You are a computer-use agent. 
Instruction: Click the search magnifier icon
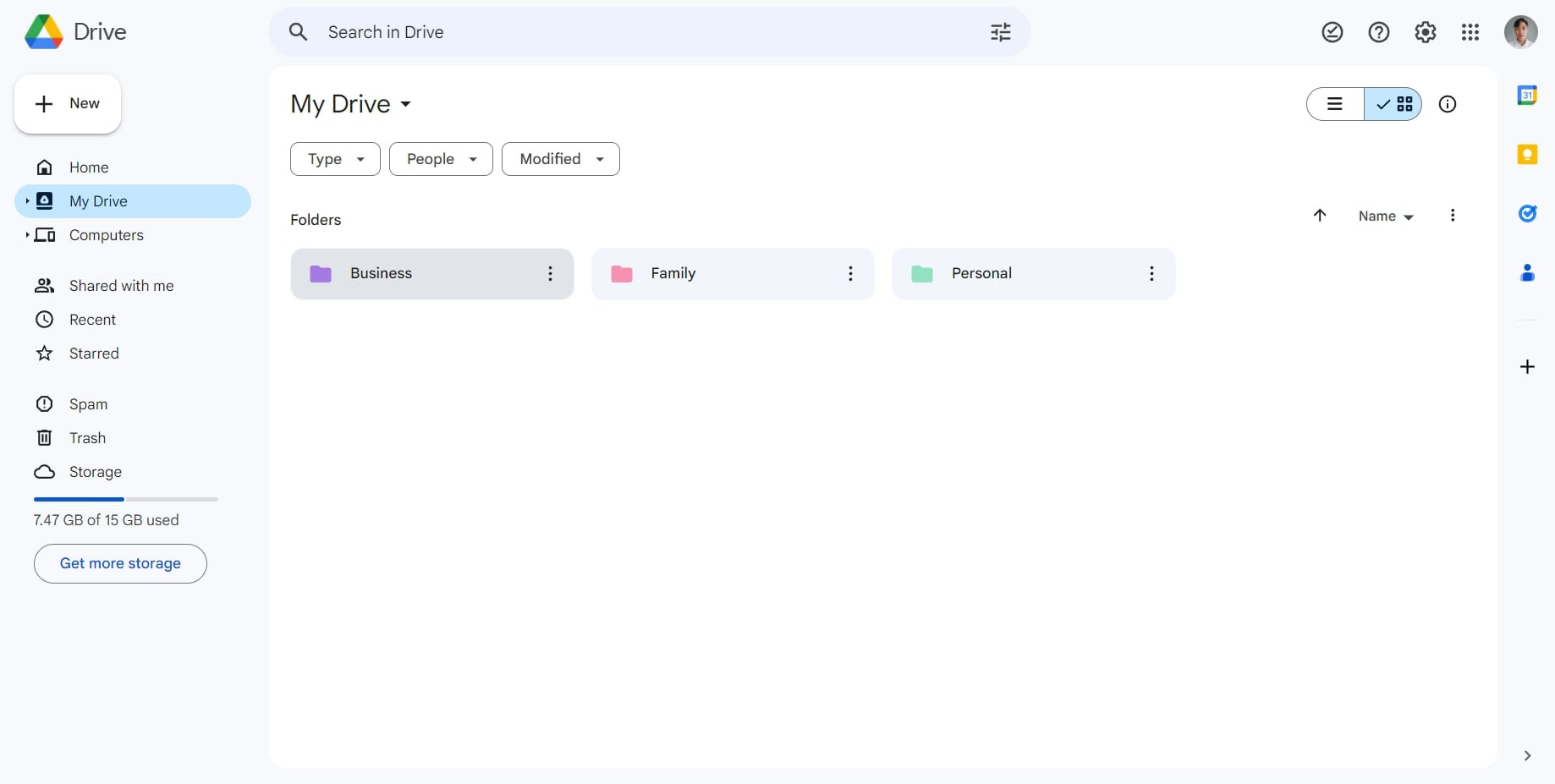[298, 32]
